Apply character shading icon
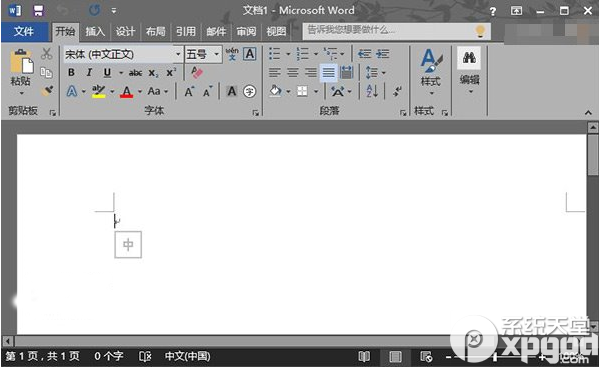The height and width of the screenshot is (367, 599). pos(232,91)
